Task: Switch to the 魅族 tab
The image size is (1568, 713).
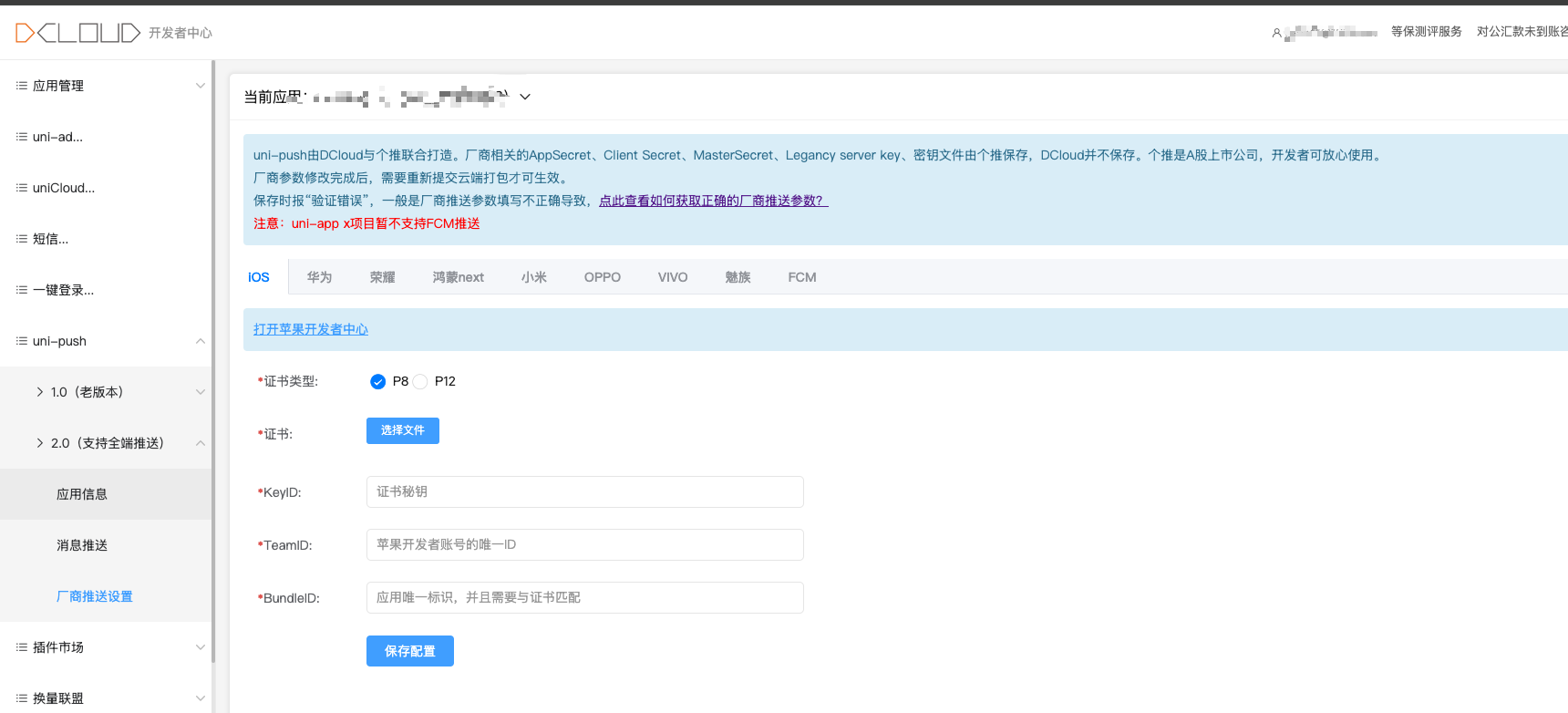Action: tap(738, 277)
